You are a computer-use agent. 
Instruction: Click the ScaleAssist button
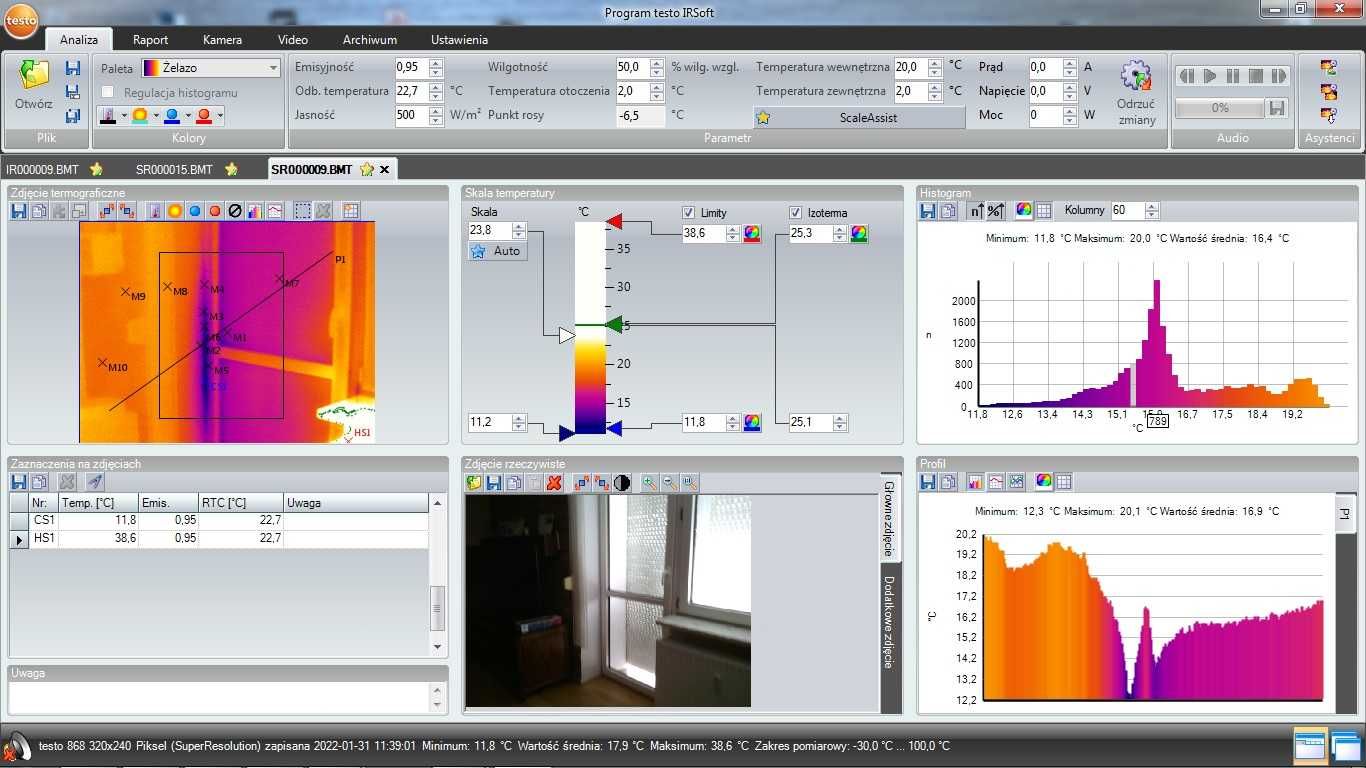[x=859, y=117]
